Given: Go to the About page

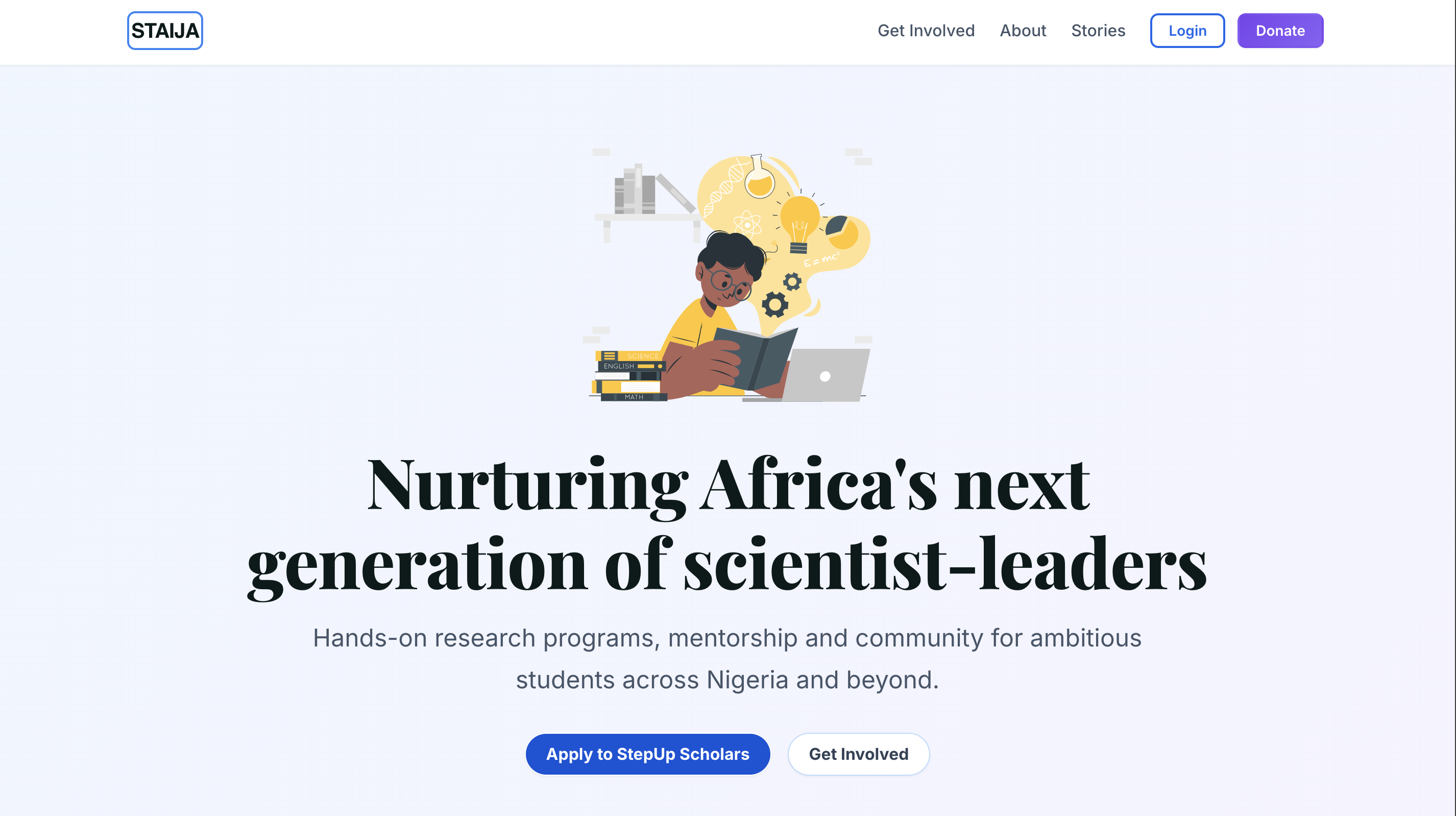Looking at the screenshot, I should point(1023,31).
